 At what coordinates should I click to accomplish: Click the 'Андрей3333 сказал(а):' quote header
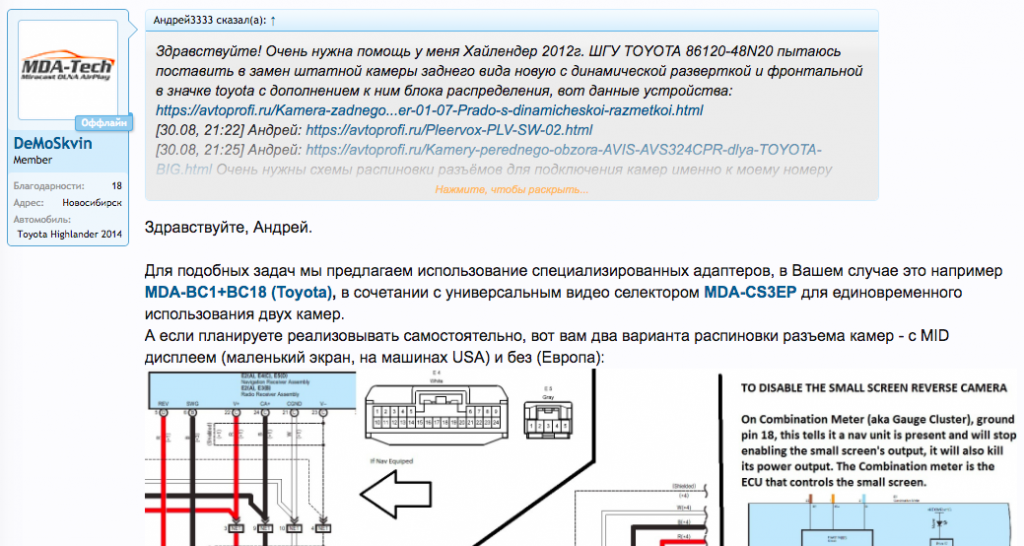pos(210,20)
